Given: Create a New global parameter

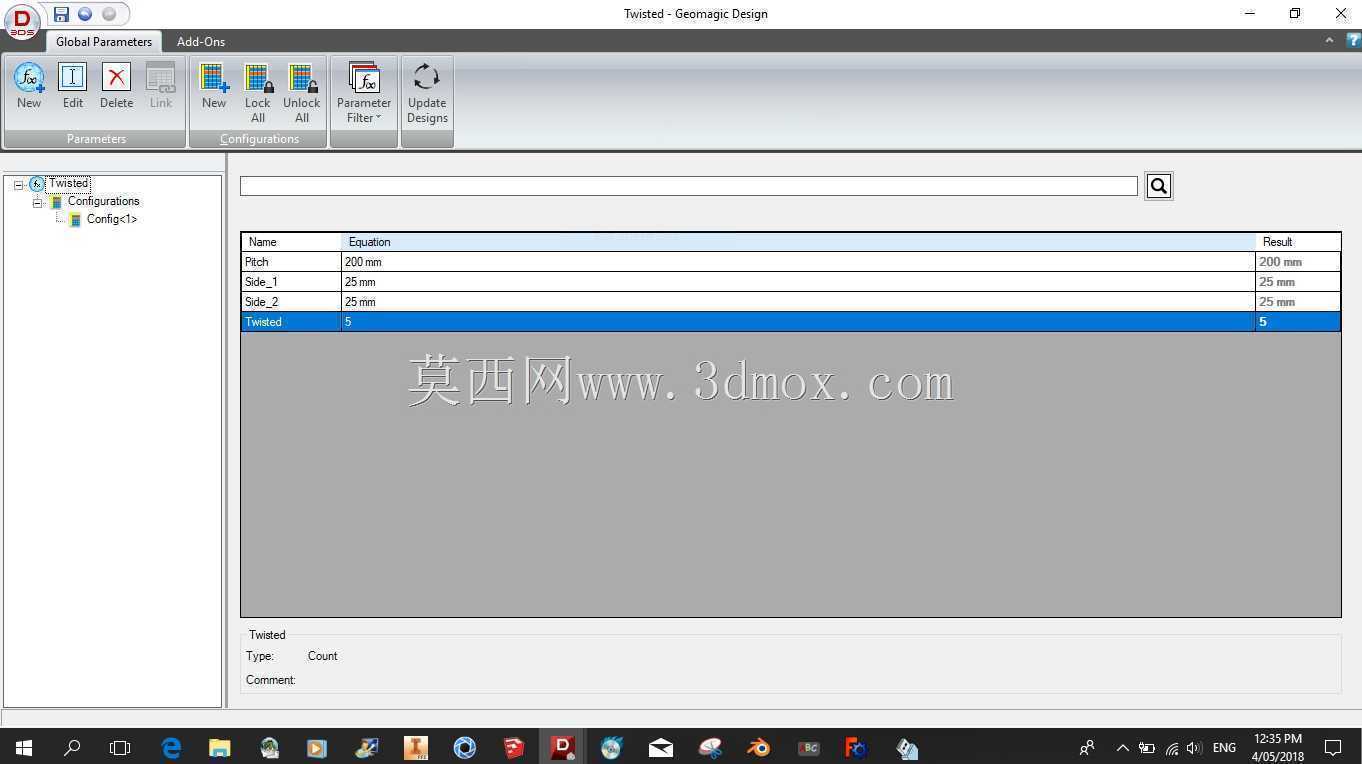Looking at the screenshot, I should (x=29, y=86).
